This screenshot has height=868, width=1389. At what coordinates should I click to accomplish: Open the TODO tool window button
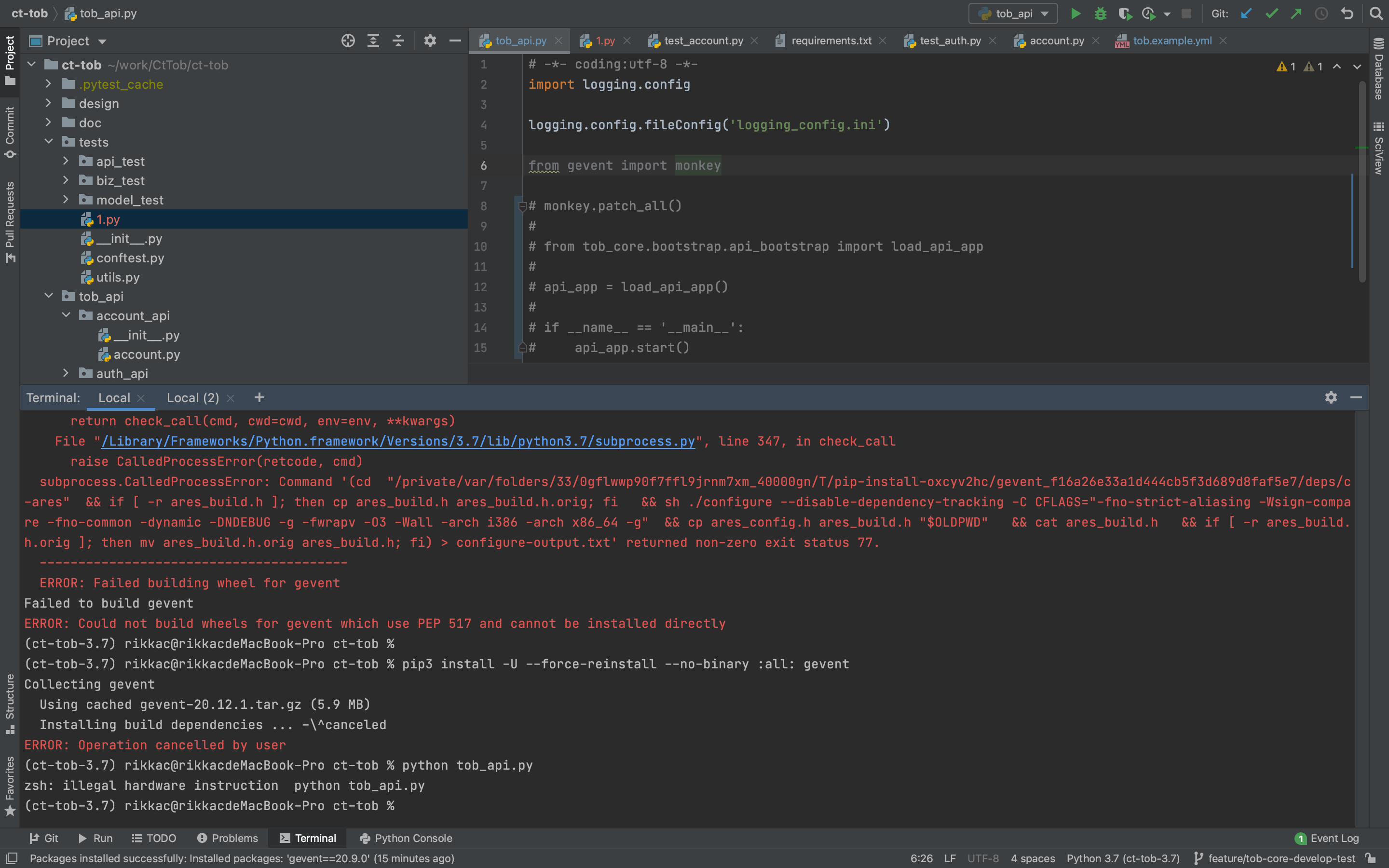tap(154, 838)
